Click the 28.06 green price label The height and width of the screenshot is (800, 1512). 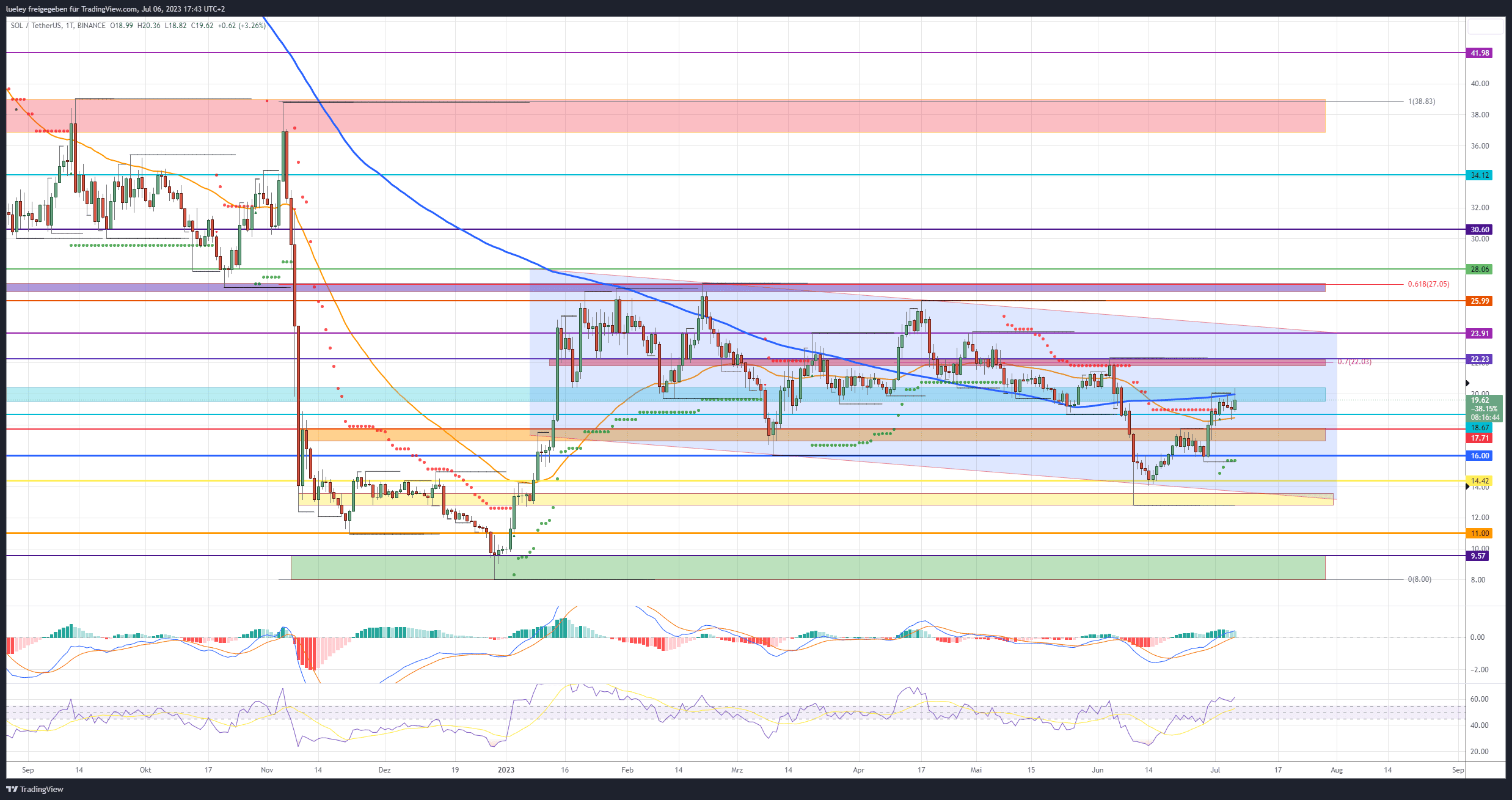(1479, 270)
